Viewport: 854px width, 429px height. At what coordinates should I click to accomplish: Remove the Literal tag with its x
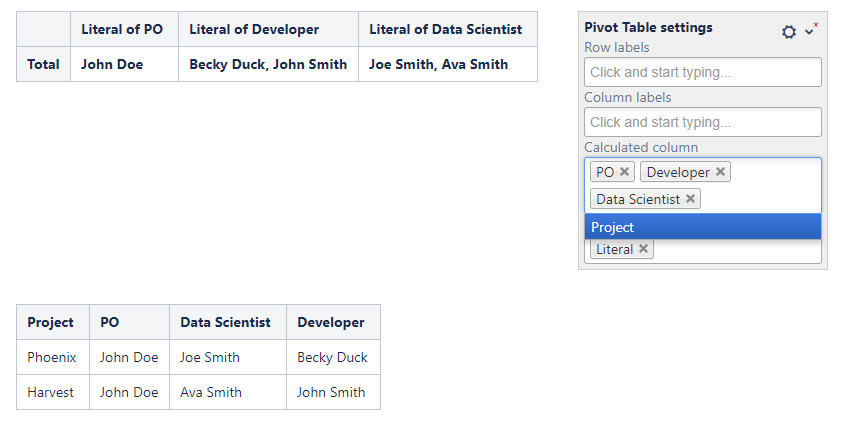pos(643,249)
